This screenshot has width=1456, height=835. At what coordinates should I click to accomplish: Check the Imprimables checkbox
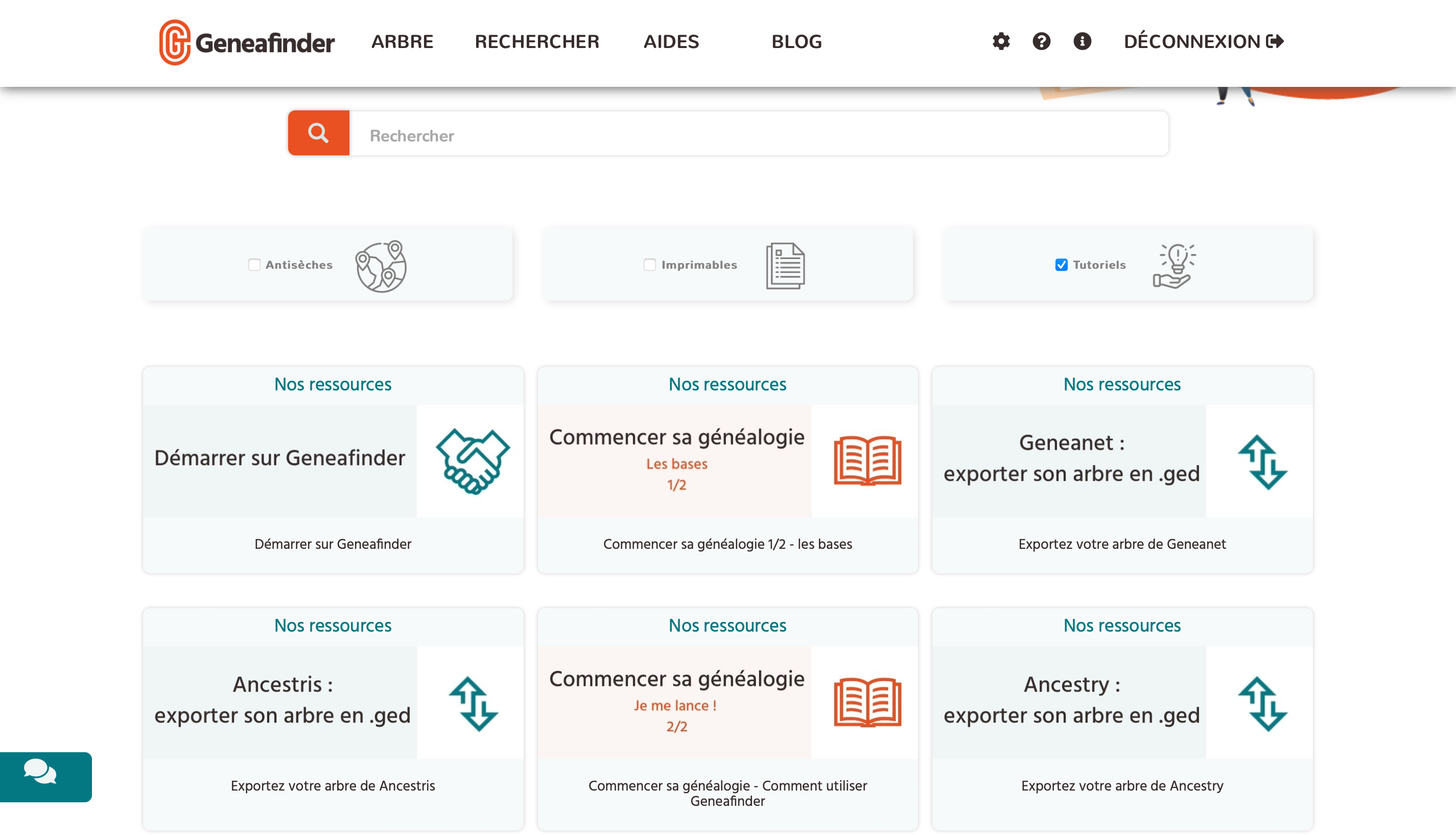(649, 265)
